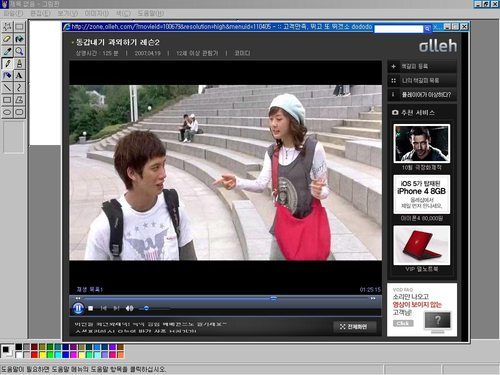
Task: Choose the navy blue palette swatch
Action: coord(66,347)
